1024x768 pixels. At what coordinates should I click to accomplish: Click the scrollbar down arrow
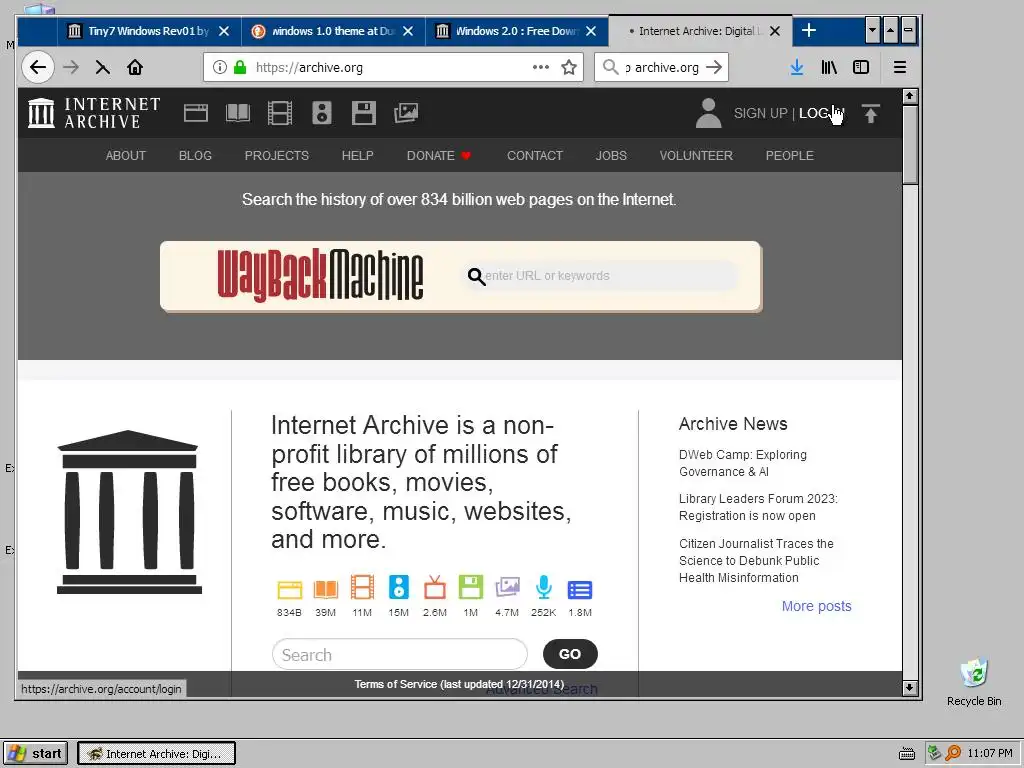tap(910, 687)
